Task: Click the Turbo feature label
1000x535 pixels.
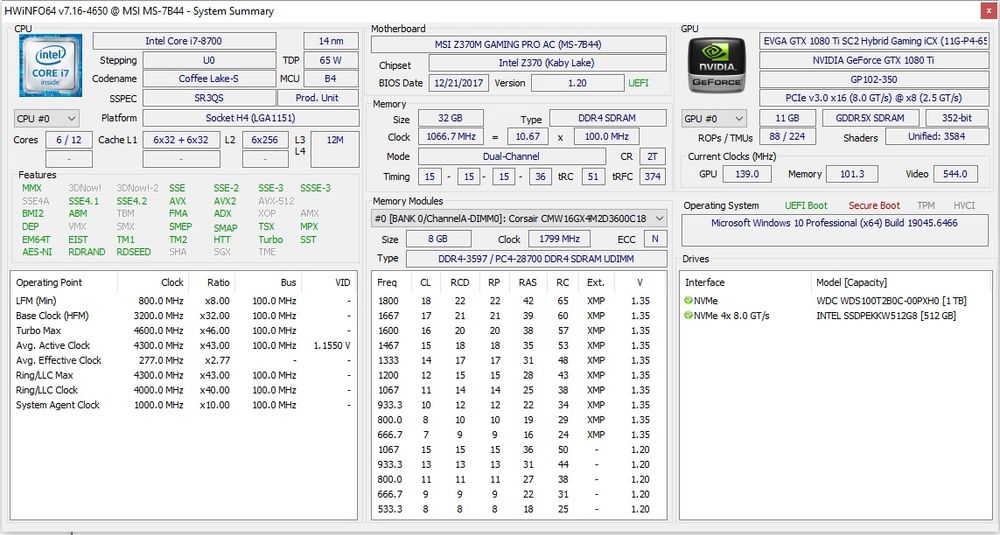Action: tap(270, 240)
